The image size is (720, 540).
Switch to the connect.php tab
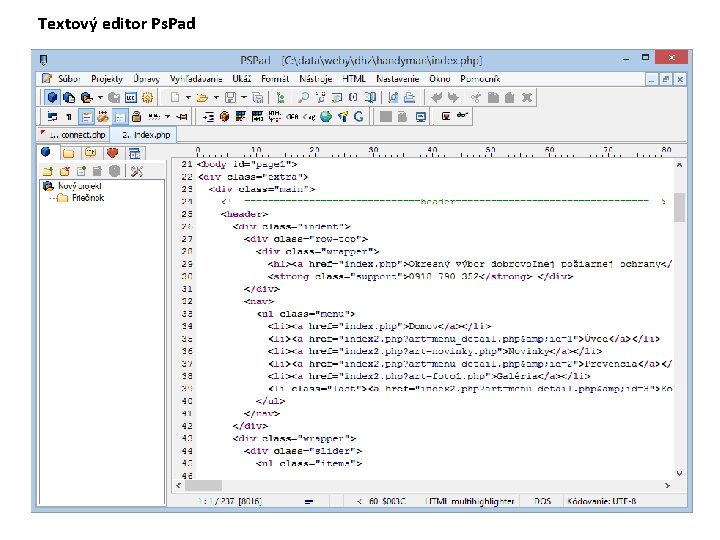pos(73,135)
